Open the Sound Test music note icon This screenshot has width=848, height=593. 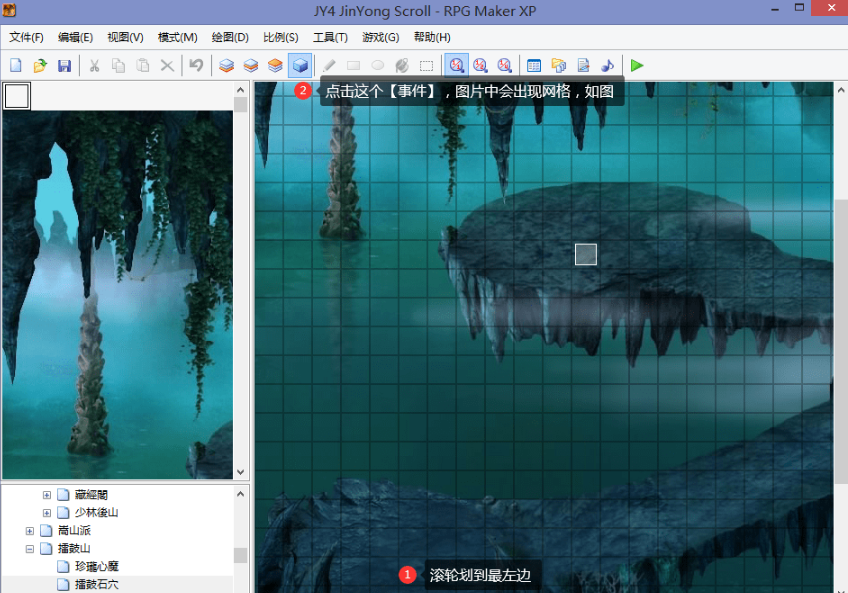607,66
